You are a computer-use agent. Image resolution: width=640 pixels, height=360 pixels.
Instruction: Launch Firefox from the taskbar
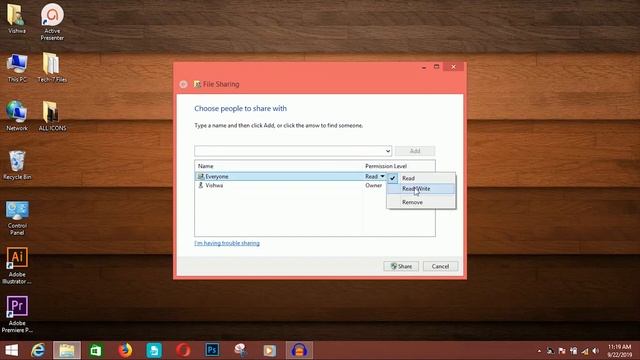(x=125, y=350)
